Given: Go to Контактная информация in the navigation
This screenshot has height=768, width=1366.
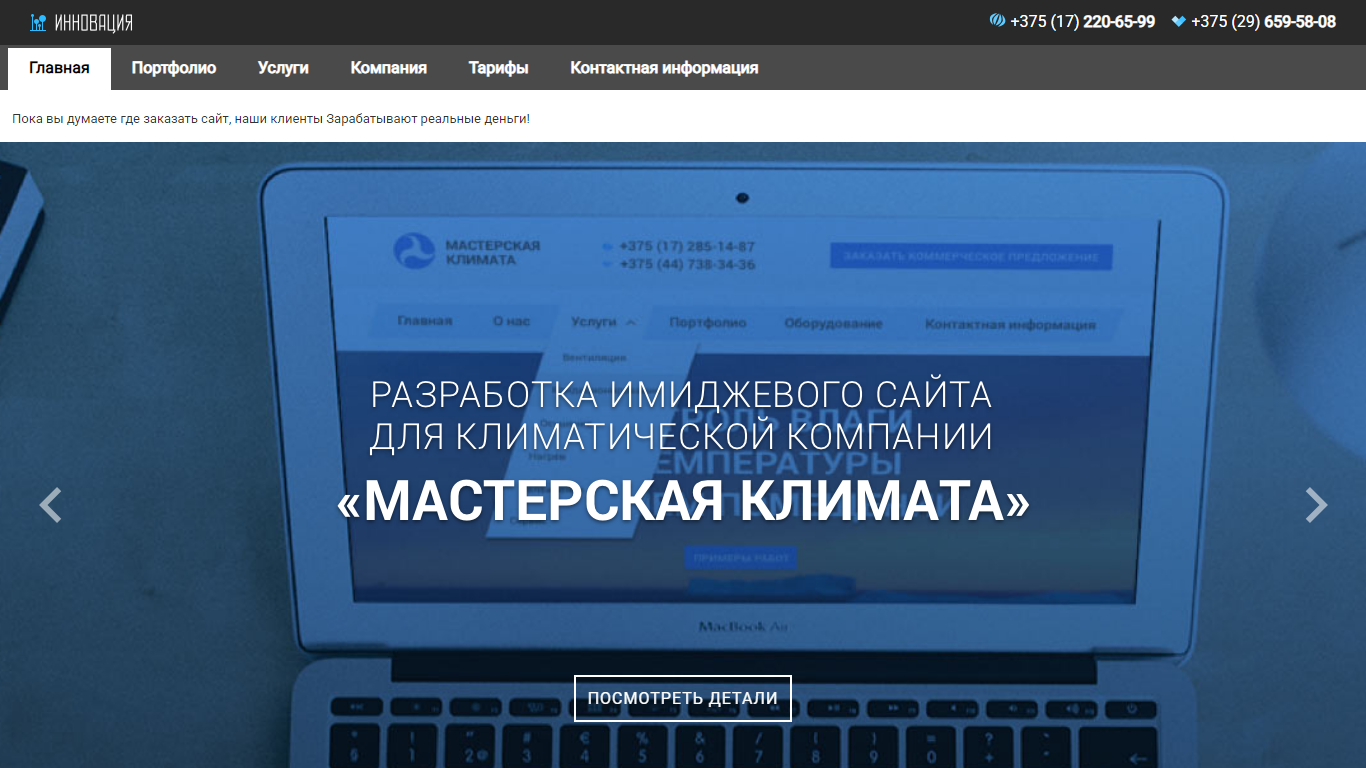Looking at the screenshot, I should 664,68.
